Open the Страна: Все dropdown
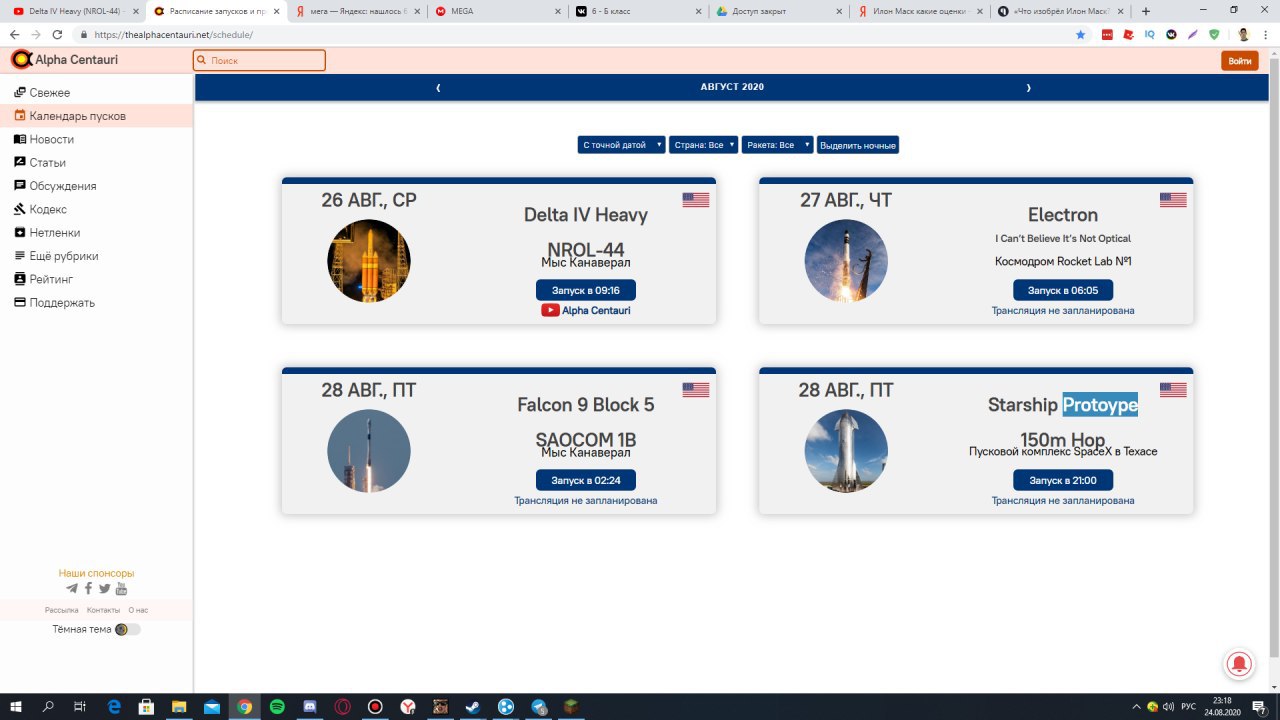 click(704, 145)
